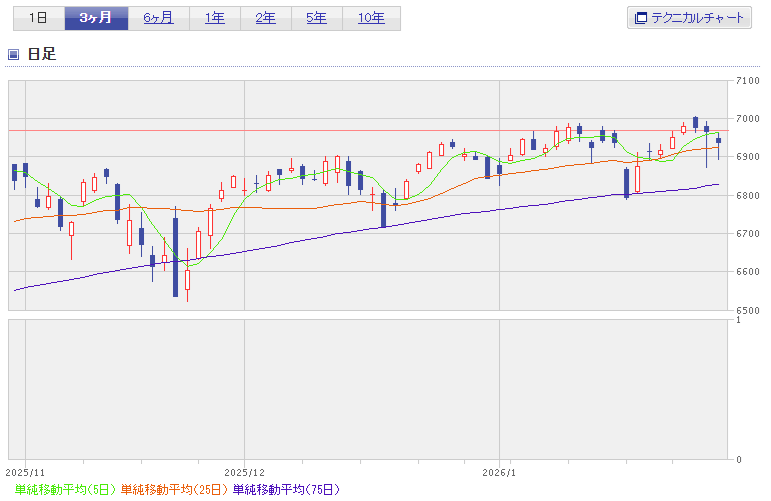
Task: Click the 7100 price axis label
Action: pyautogui.click(x=747, y=81)
